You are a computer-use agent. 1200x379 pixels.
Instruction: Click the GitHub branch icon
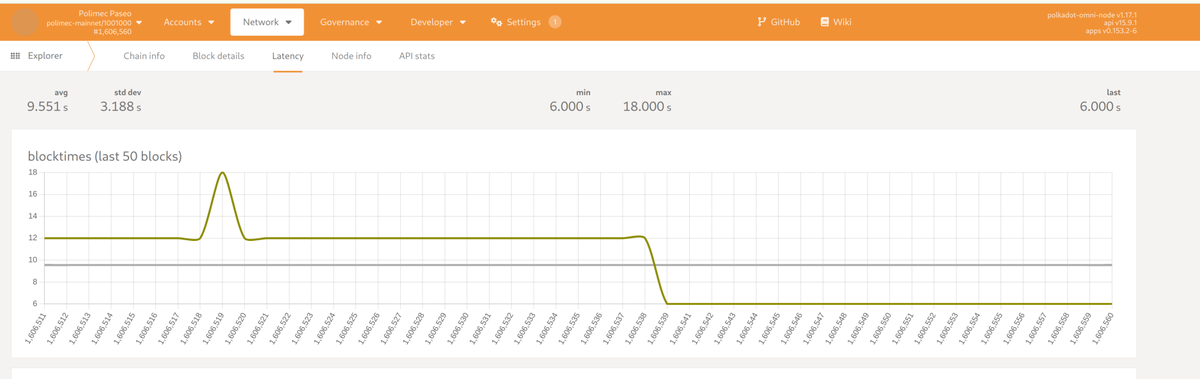(x=763, y=22)
